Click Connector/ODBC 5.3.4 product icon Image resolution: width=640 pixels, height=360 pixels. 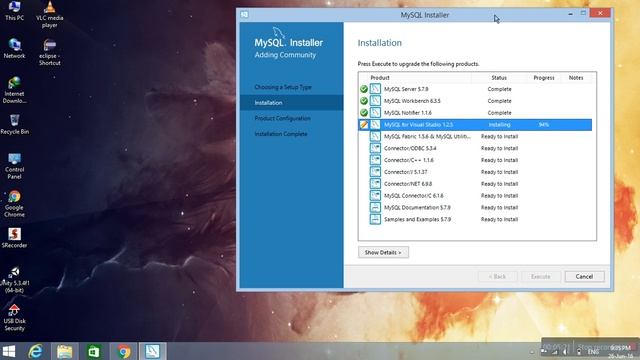tap(375, 148)
